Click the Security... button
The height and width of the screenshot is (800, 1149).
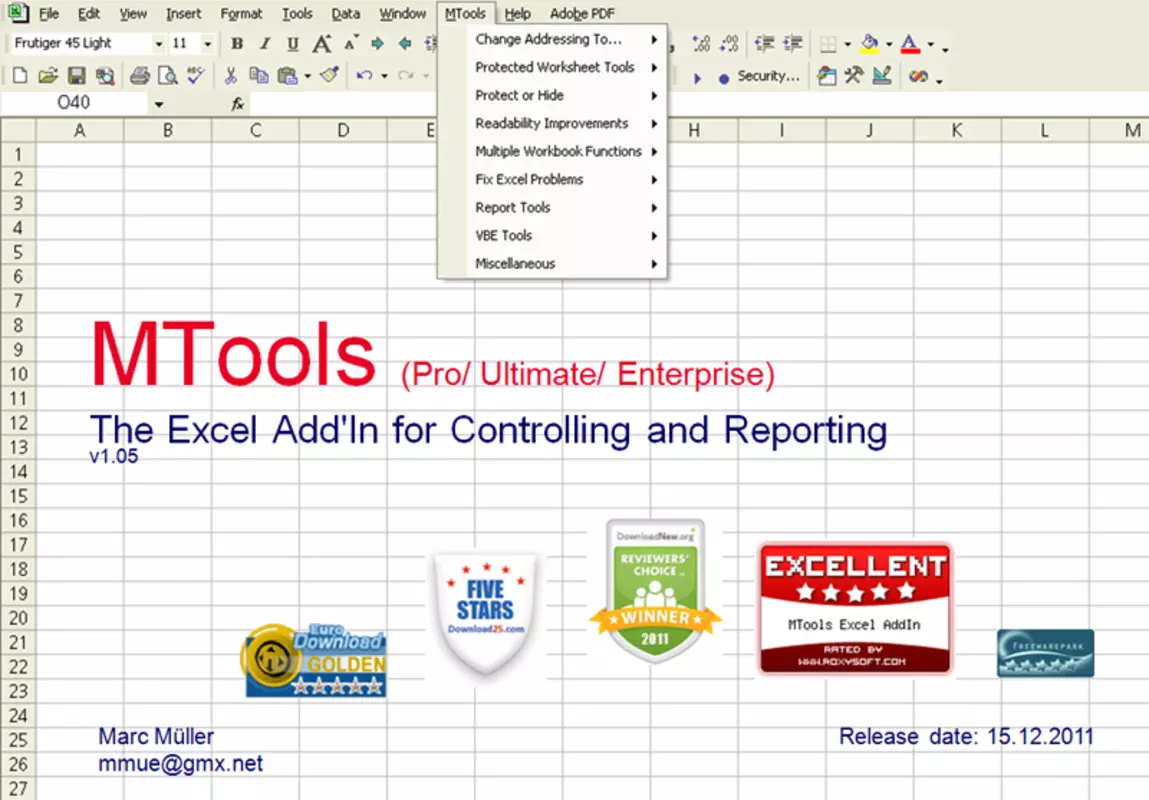click(x=768, y=76)
